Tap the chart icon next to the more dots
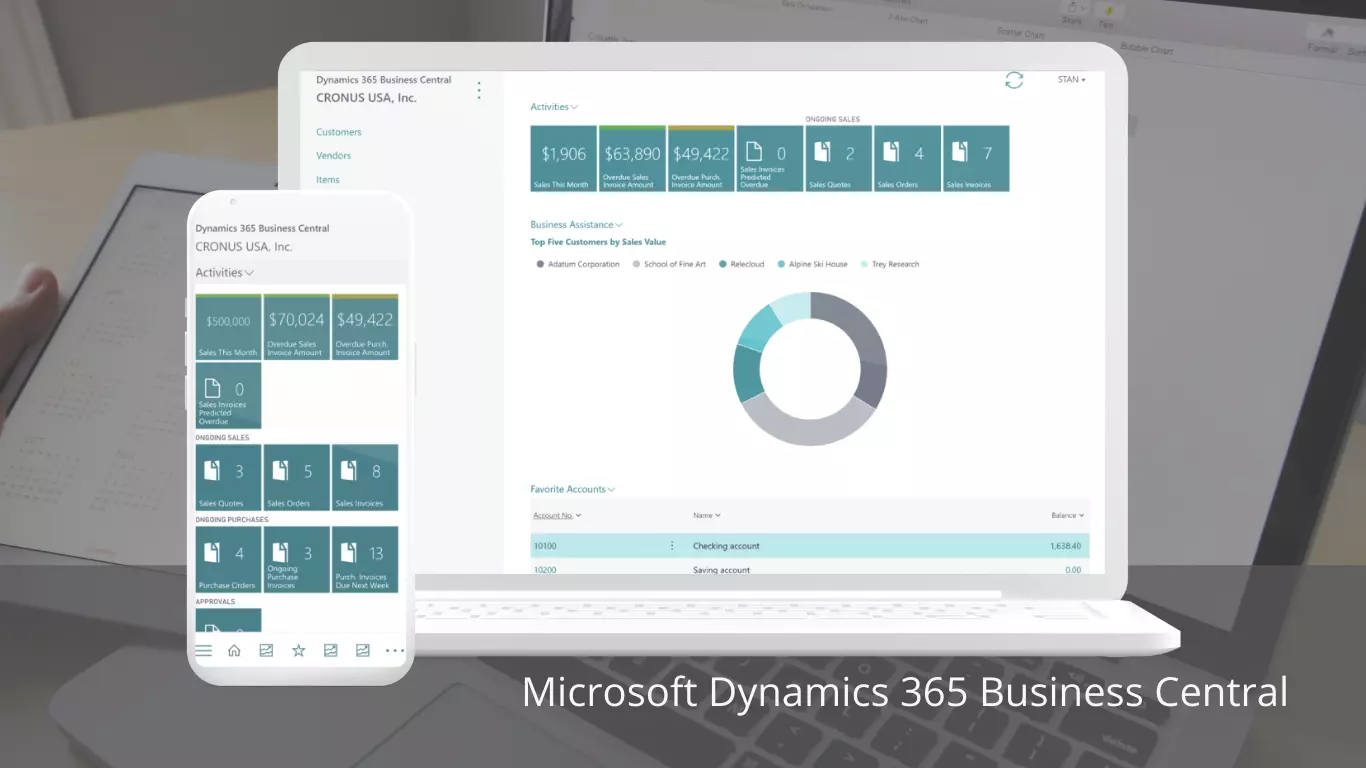1366x768 pixels. [362, 650]
